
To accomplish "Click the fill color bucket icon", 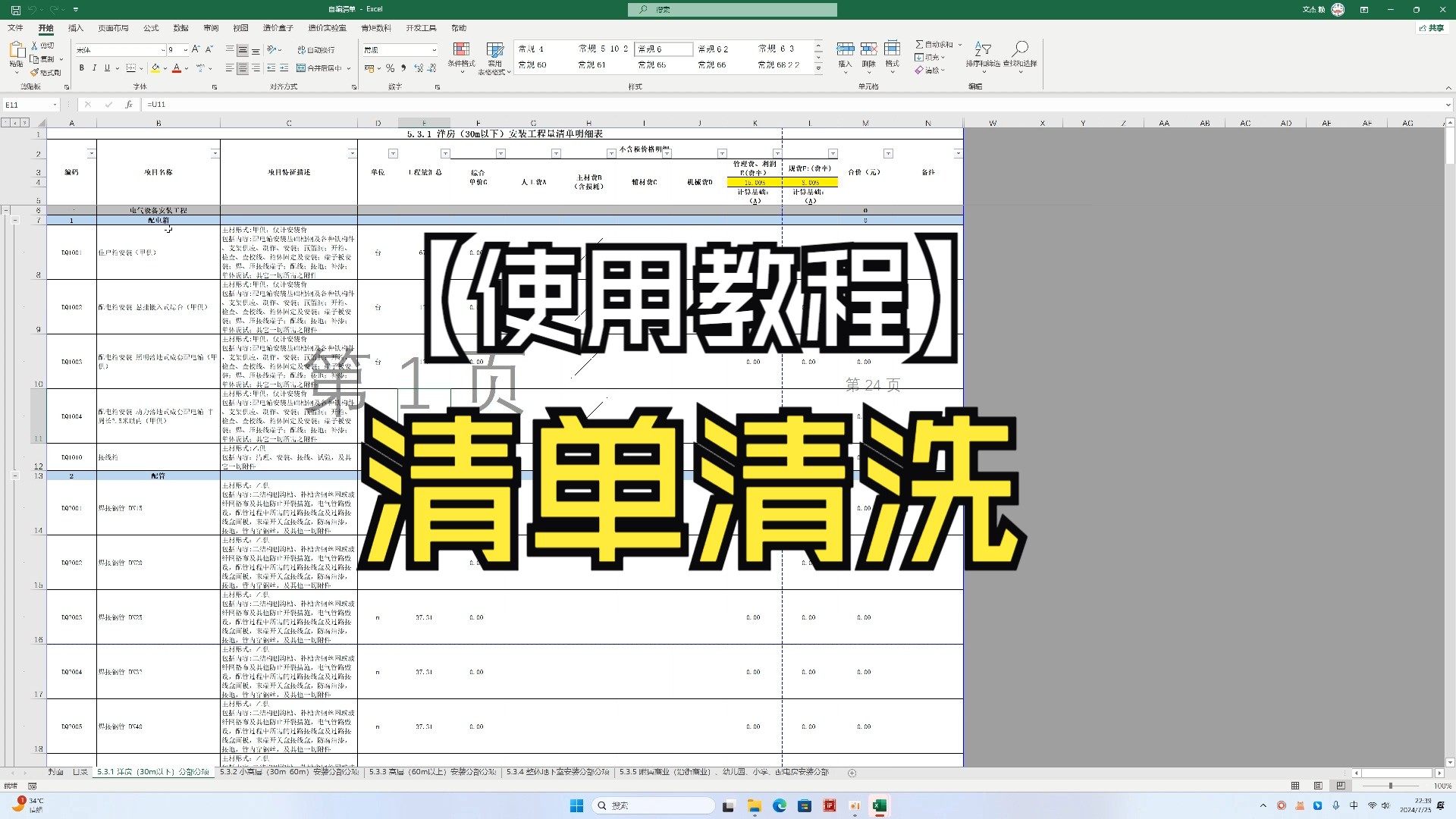I will click(155, 68).
